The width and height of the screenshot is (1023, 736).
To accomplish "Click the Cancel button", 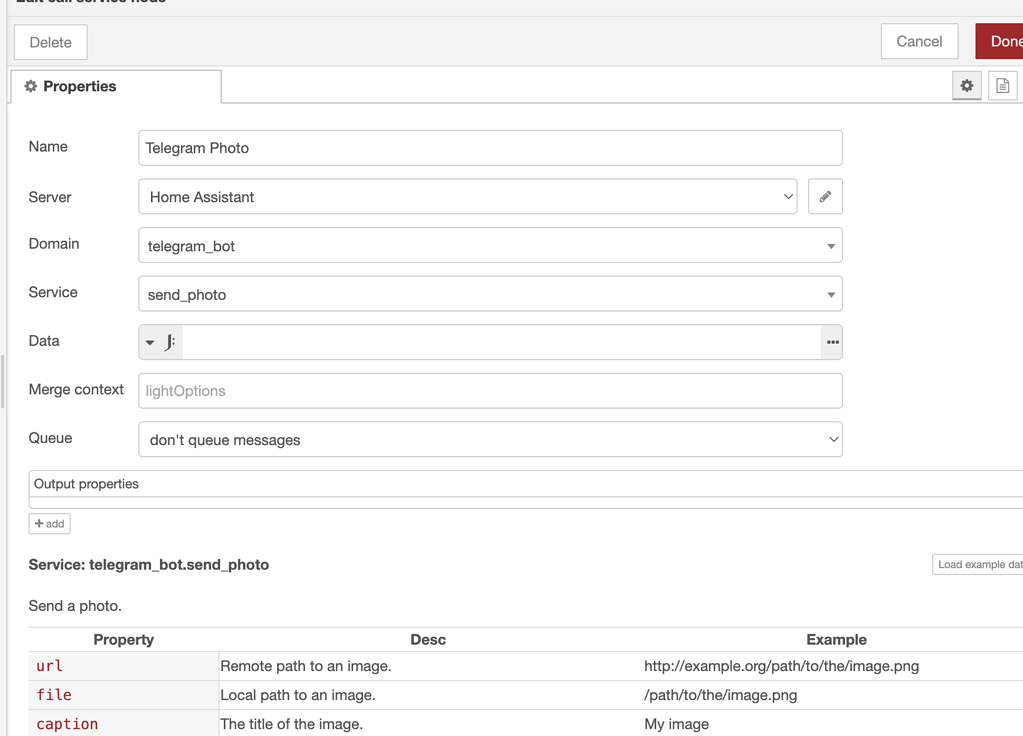I will [x=919, y=41].
